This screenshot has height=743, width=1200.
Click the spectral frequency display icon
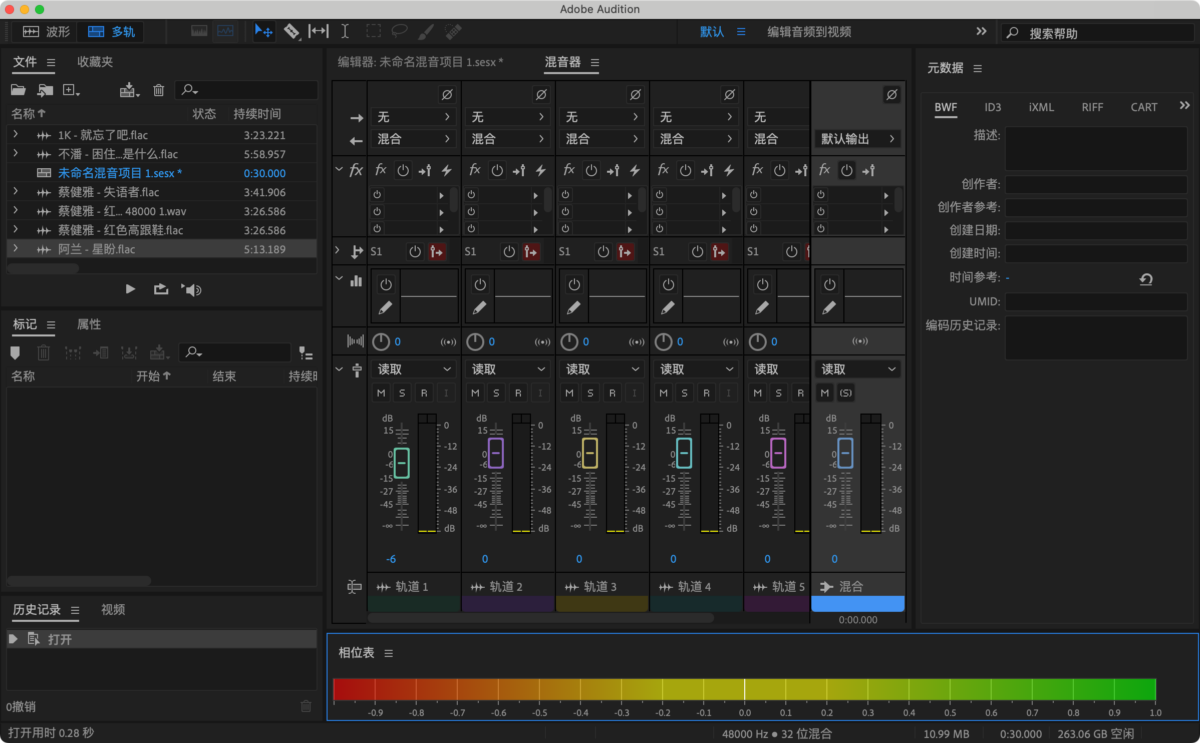pos(200,31)
